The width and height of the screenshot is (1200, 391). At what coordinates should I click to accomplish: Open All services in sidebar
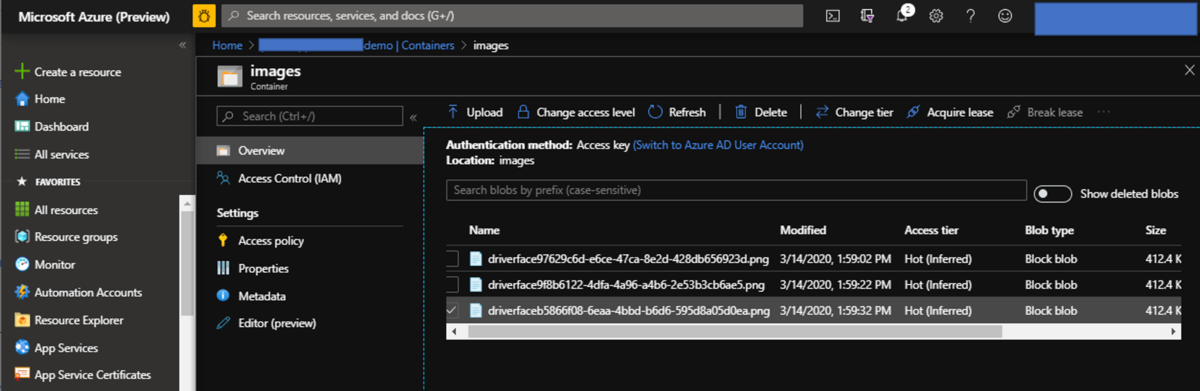click(x=52, y=154)
